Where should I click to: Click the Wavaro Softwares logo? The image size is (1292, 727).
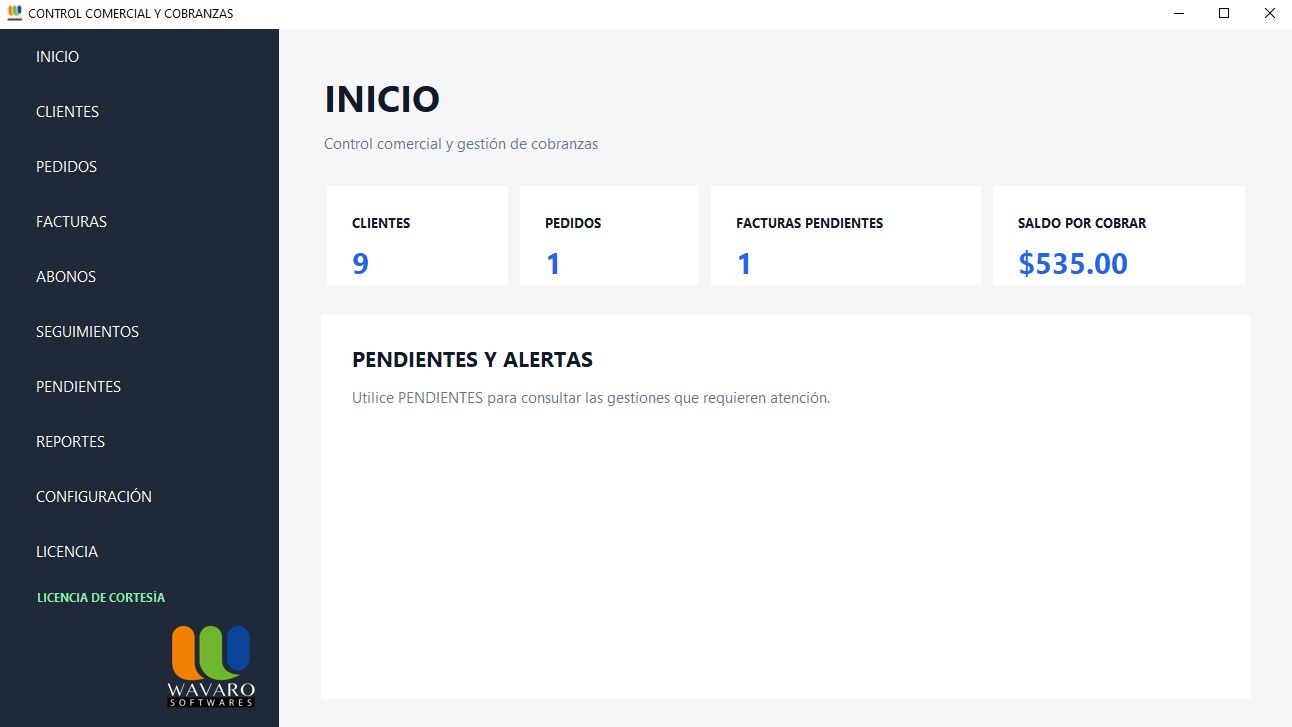click(x=211, y=667)
